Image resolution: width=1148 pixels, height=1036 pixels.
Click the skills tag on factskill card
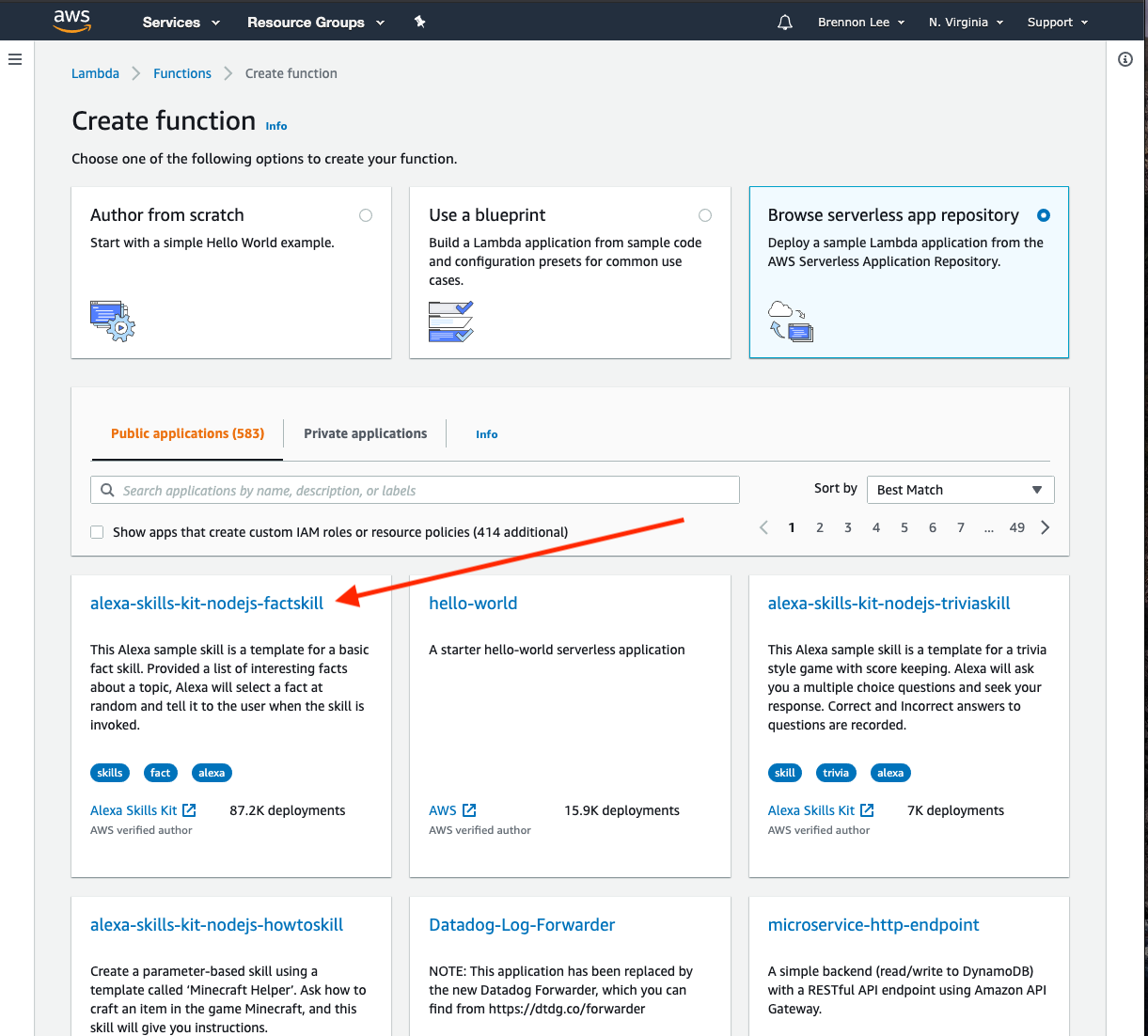110,773
